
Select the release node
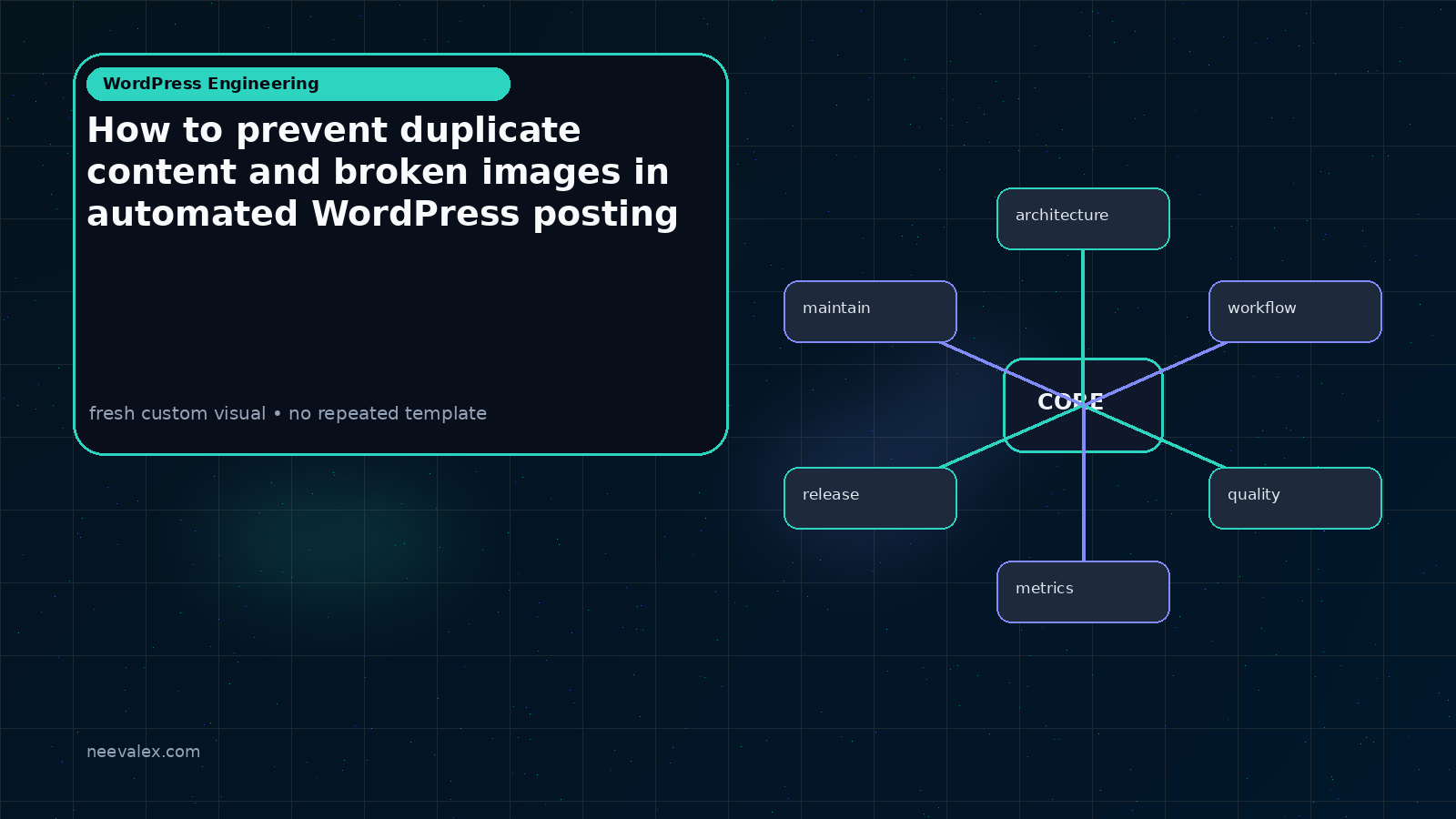tap(870, 498)
